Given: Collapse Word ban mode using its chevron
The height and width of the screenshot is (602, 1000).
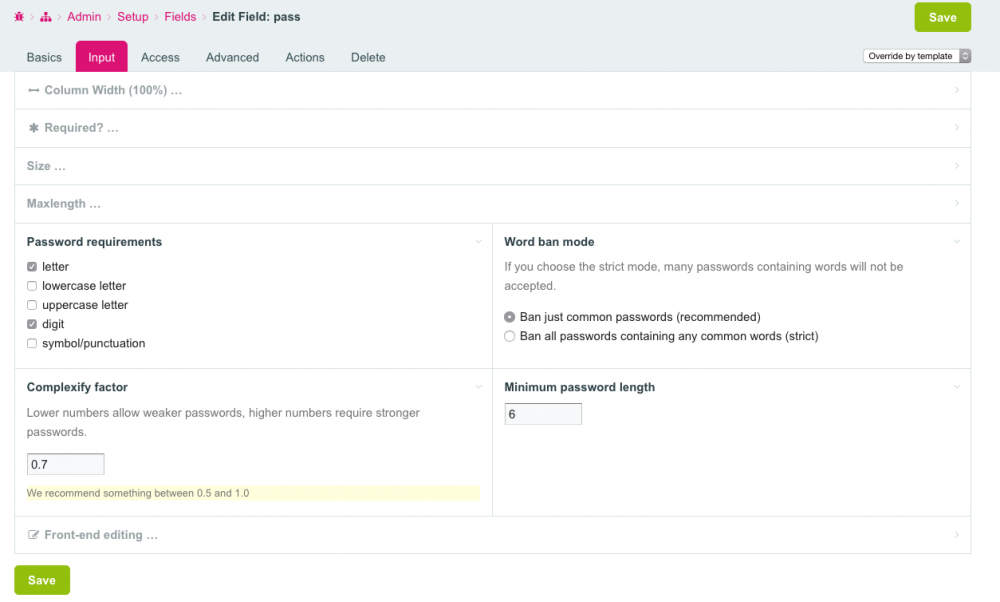Looking at the screenshot, I should tap(957, 242).
